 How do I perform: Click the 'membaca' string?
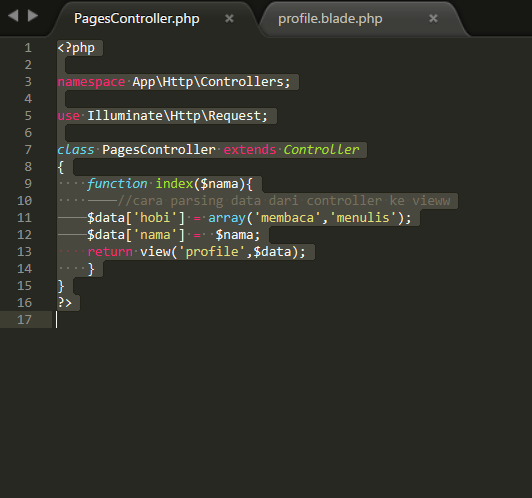[287, 218]
